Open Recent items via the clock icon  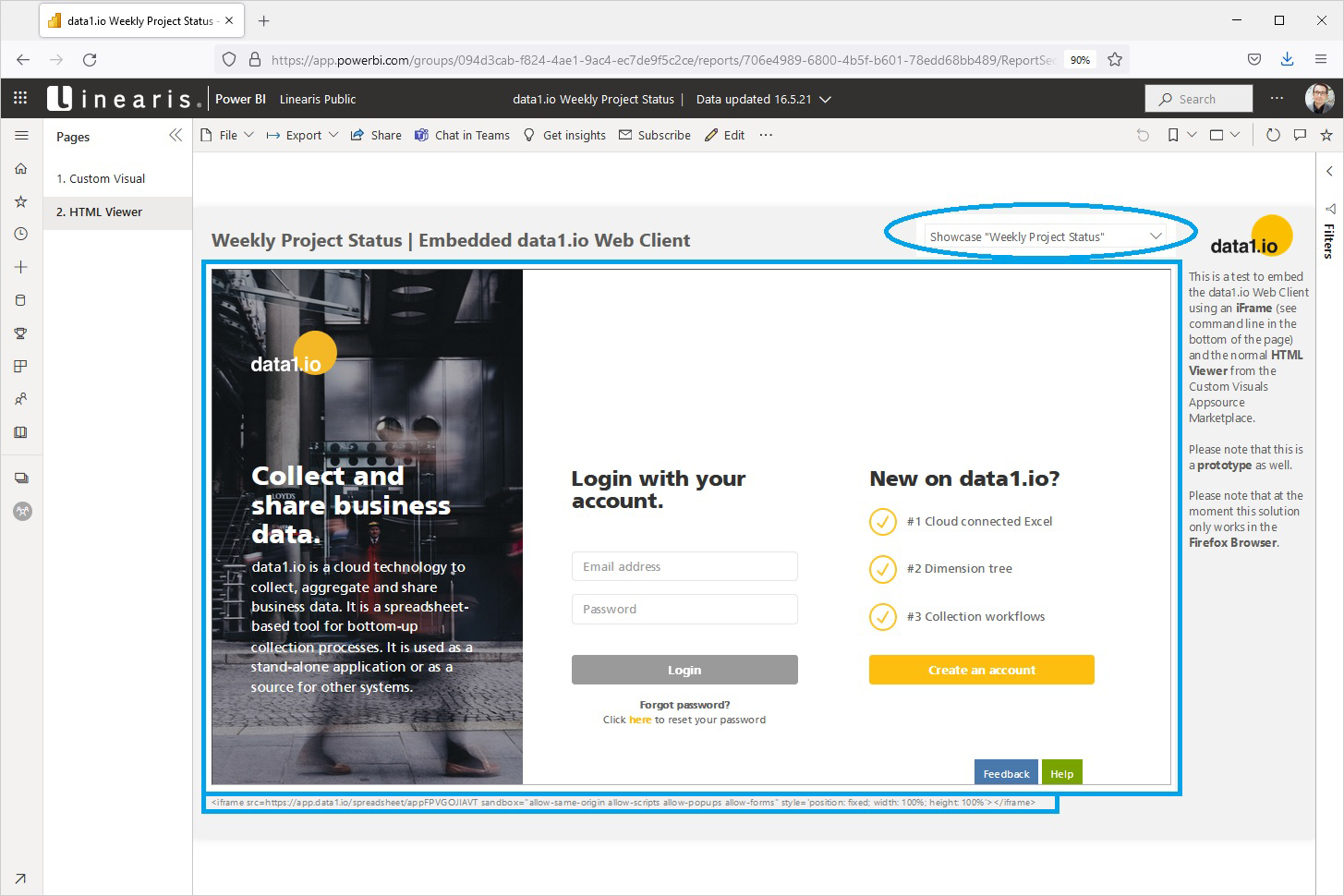coord(20,234)
